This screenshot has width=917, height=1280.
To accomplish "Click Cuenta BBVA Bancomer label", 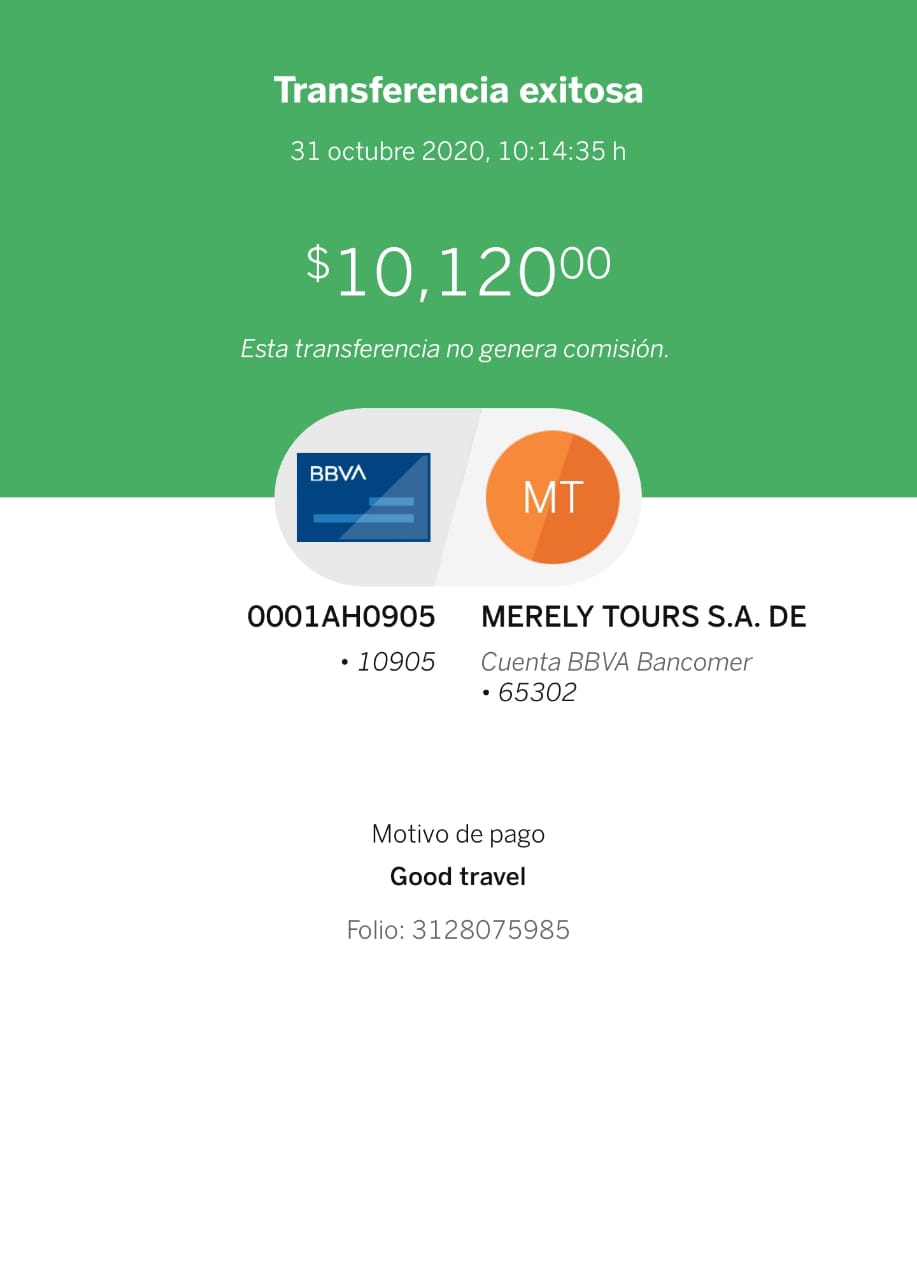I will point(616,662).
